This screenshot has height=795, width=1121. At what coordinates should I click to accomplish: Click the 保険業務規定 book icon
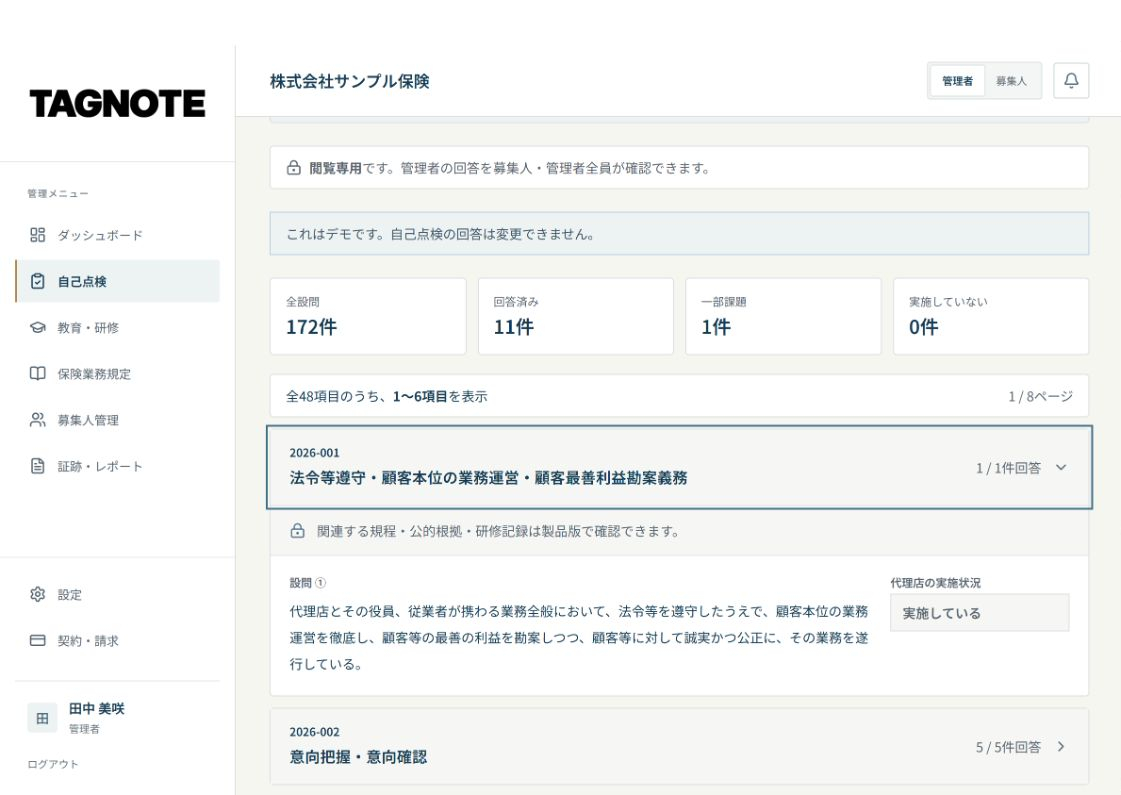(37, 373)
